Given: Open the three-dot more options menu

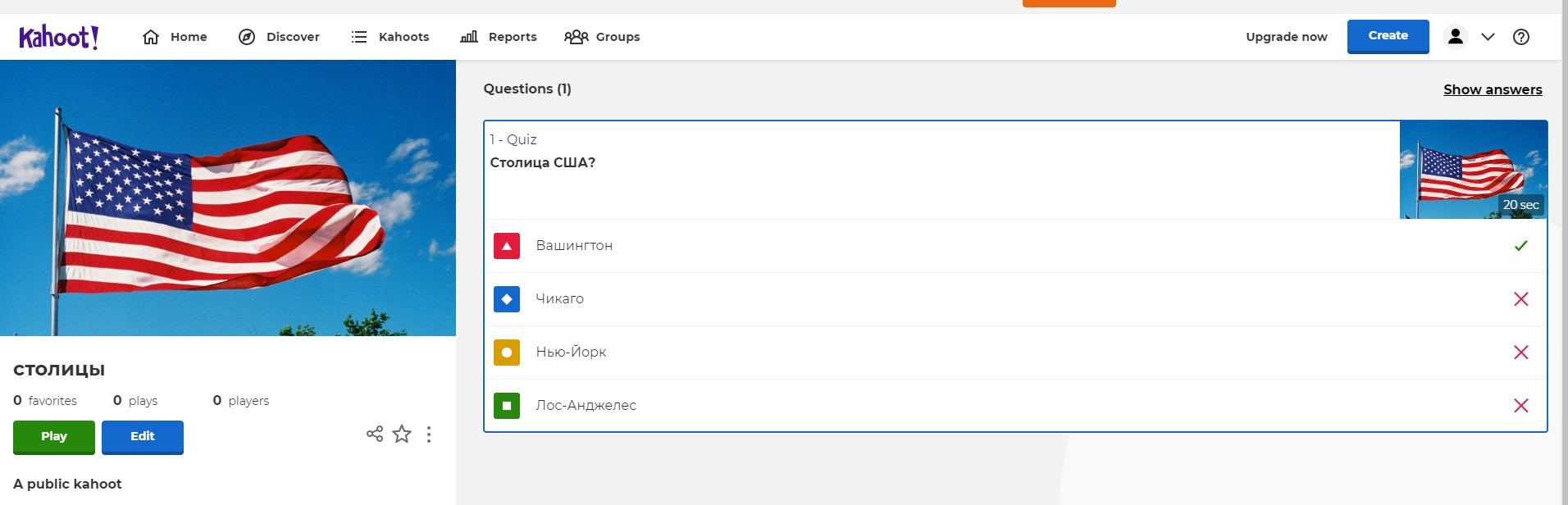Looking at the screenshot, I should coord(429,434).
